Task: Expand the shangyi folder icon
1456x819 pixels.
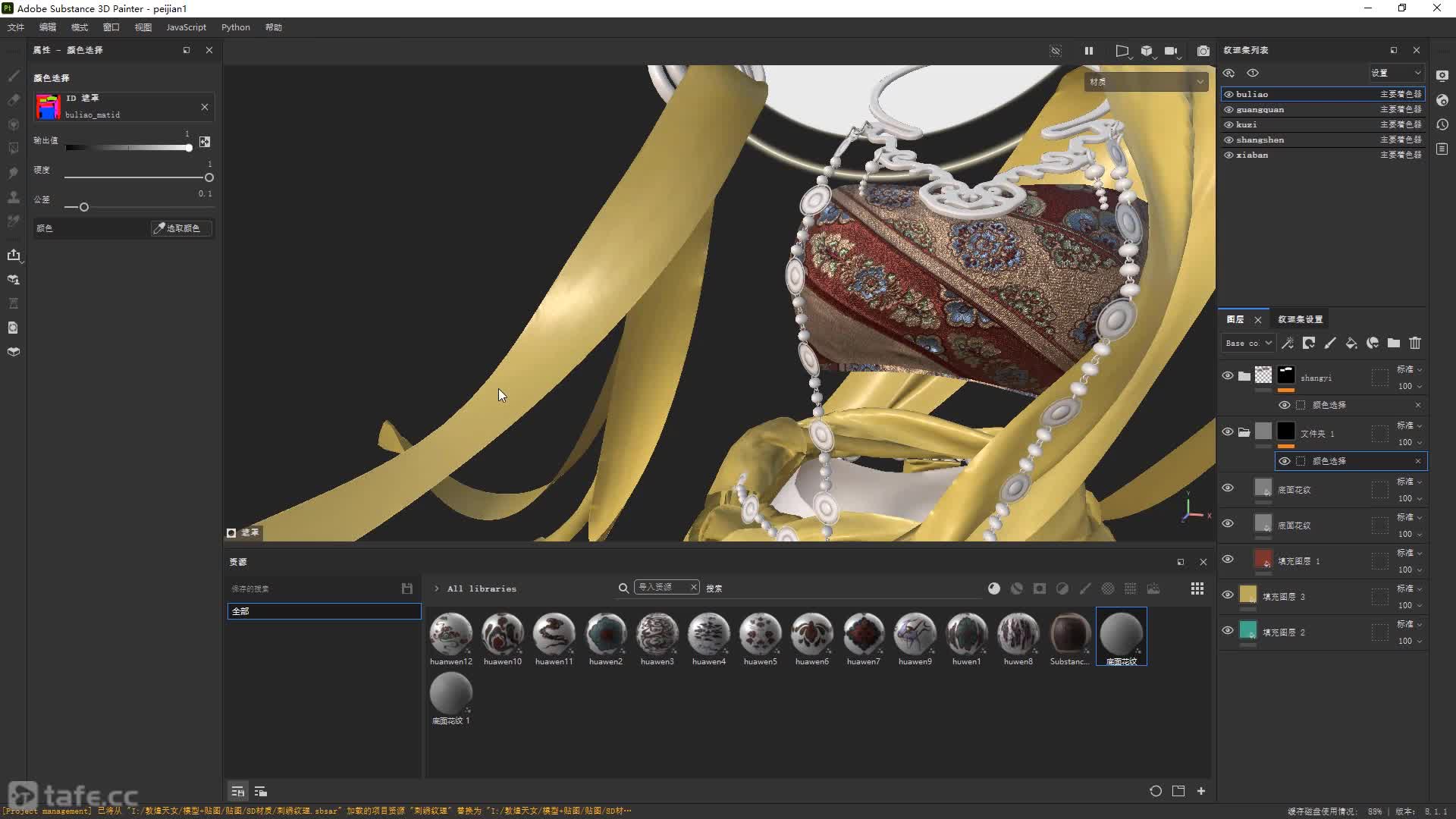Action: [1244, 376]
